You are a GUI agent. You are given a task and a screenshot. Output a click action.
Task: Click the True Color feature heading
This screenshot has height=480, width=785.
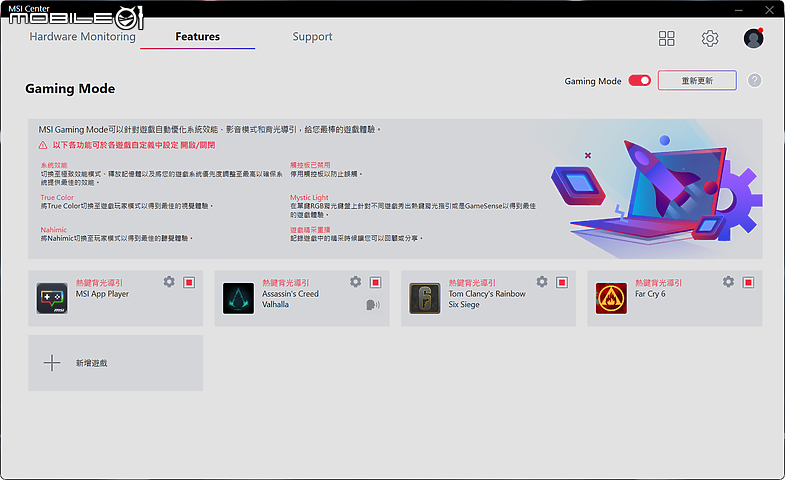tap(57, 197)
